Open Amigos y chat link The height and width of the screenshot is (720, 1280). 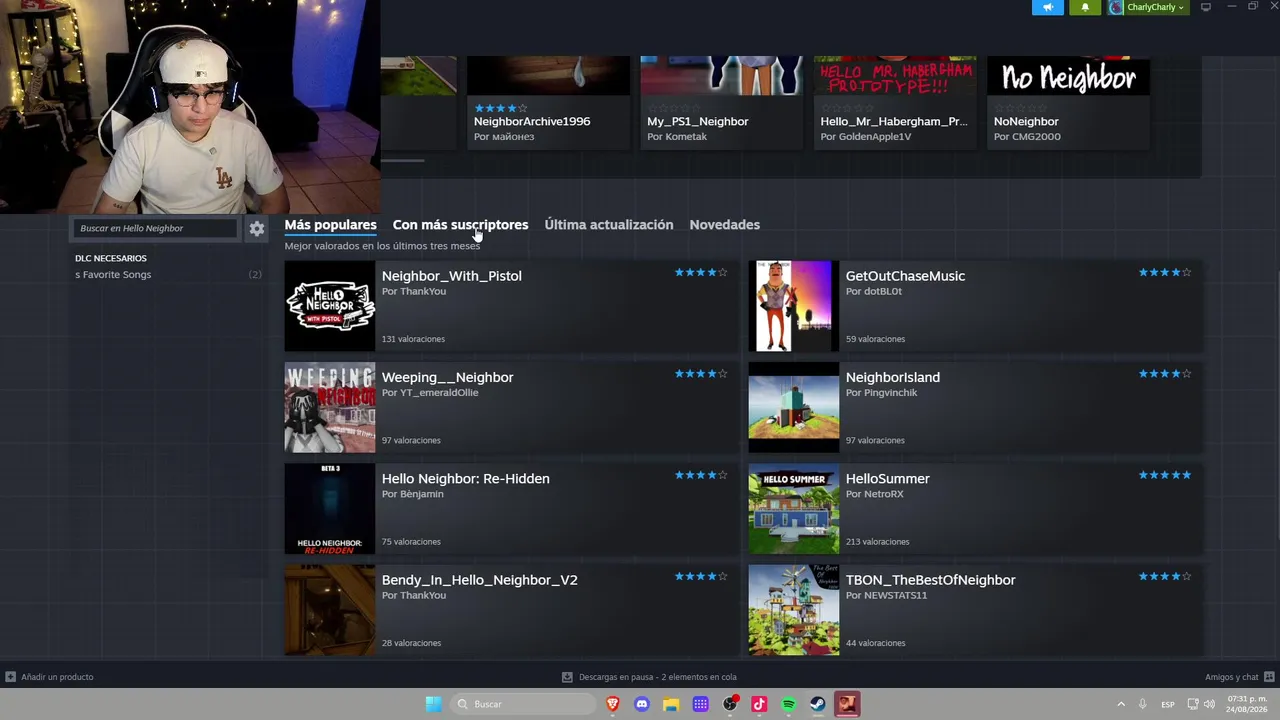(1232, 677)
